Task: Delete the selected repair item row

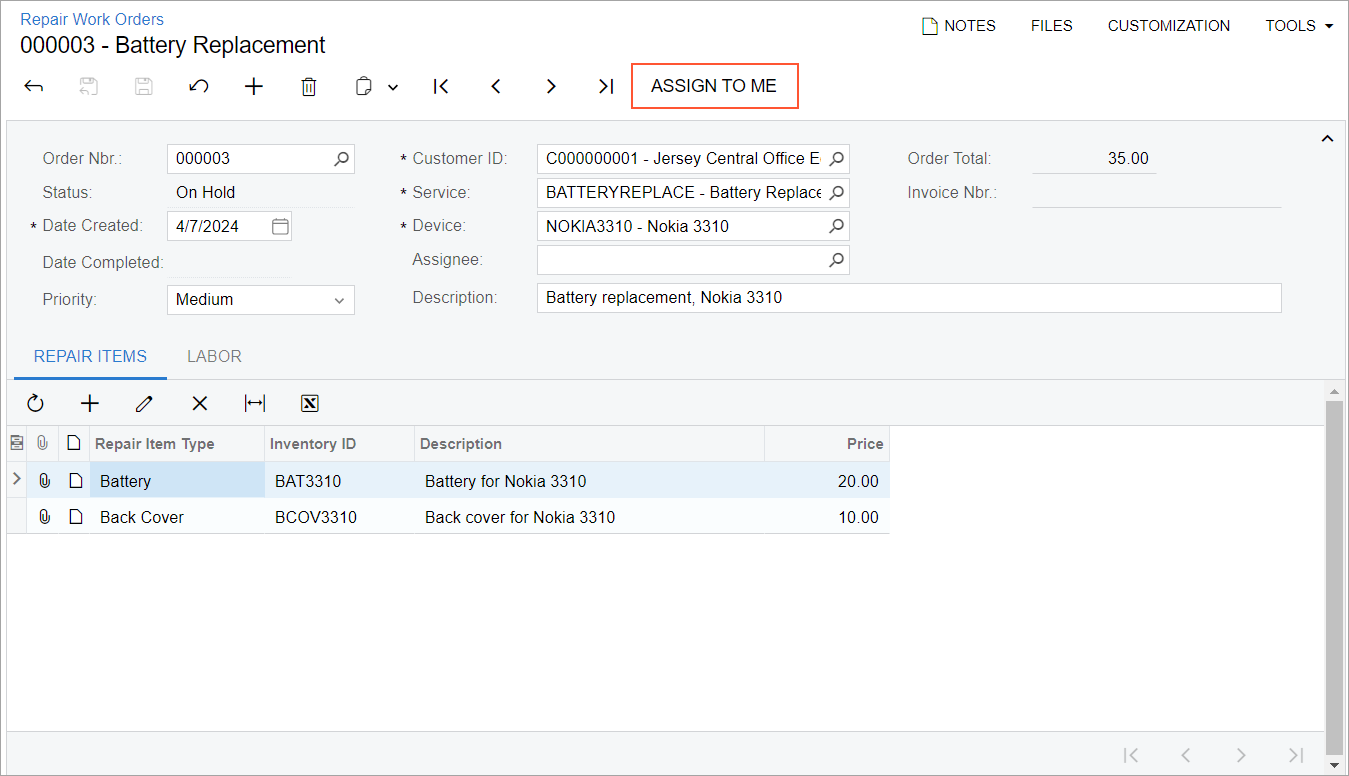Action: (x=200, y=403)
